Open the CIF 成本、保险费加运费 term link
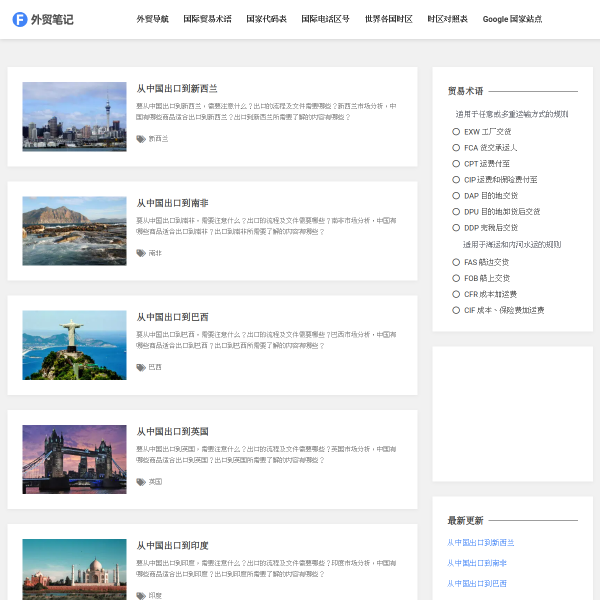The height and width of the screenshot is (600, 600). (x=504, y=310)
